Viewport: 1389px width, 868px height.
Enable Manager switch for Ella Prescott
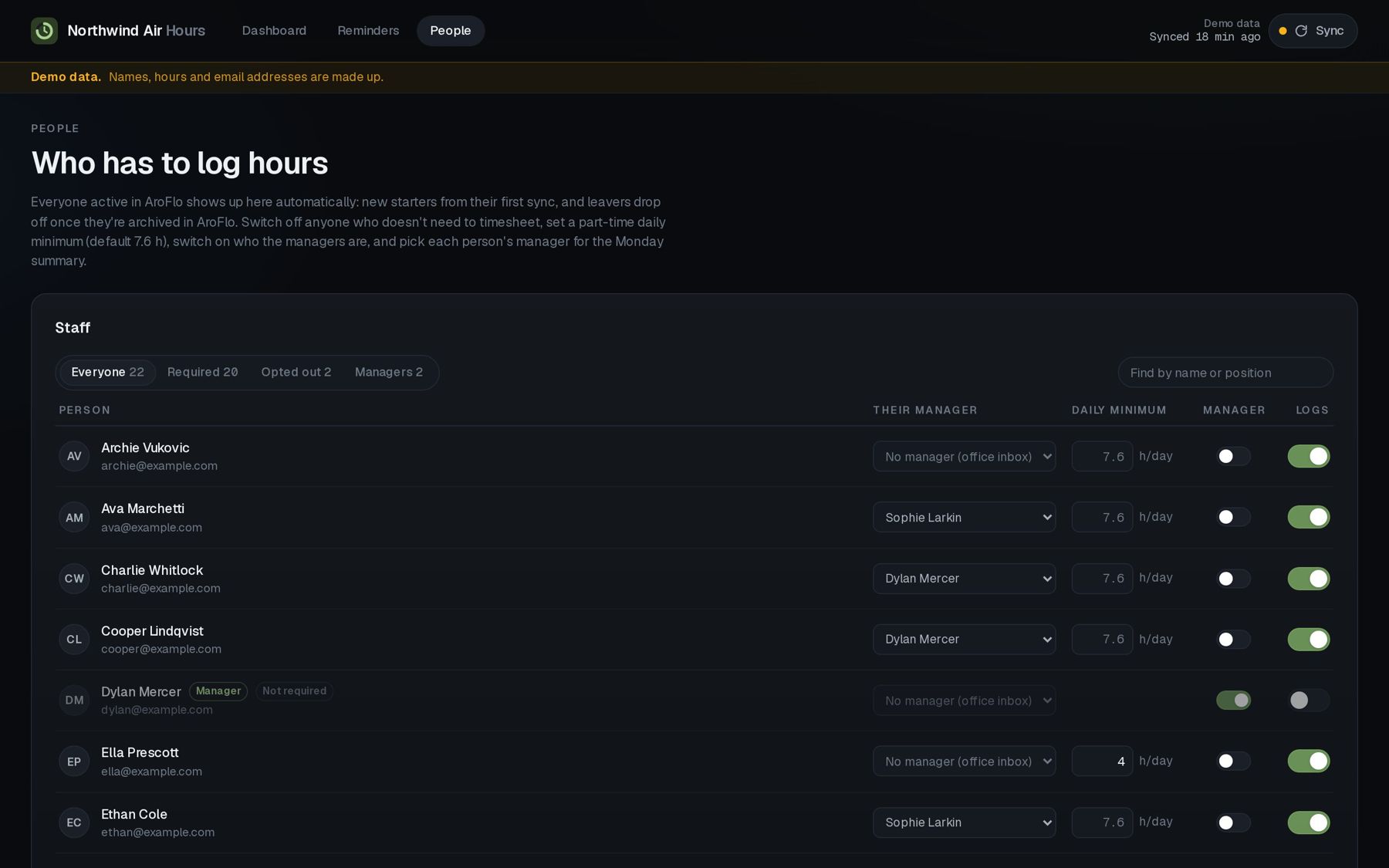[1233, 762]
